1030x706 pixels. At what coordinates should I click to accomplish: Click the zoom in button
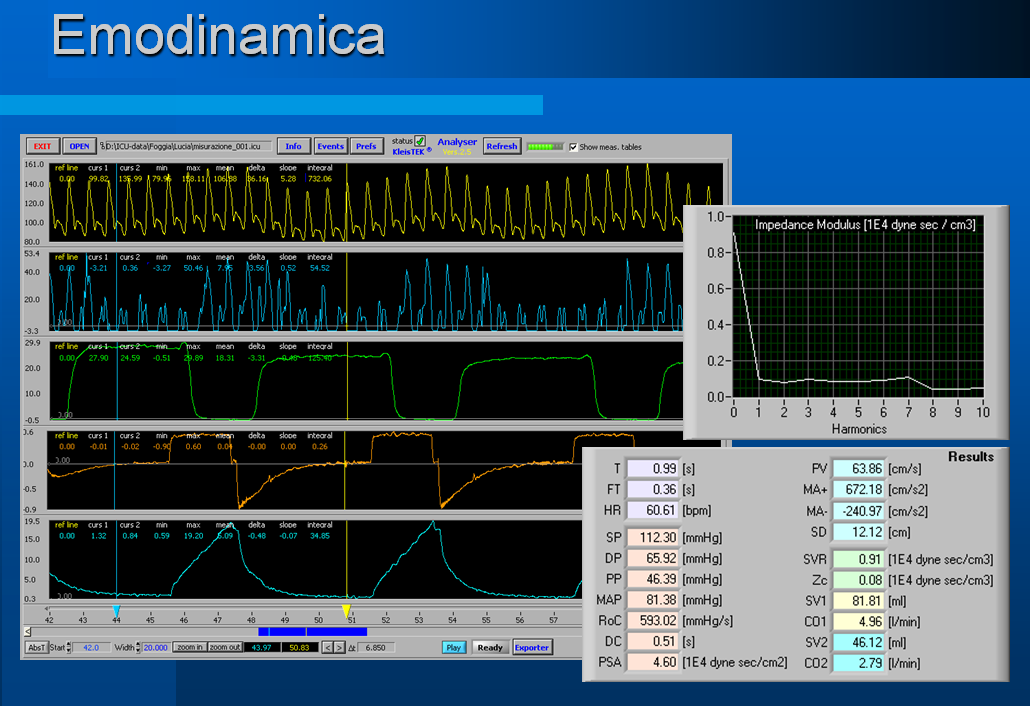coord(189,647)
